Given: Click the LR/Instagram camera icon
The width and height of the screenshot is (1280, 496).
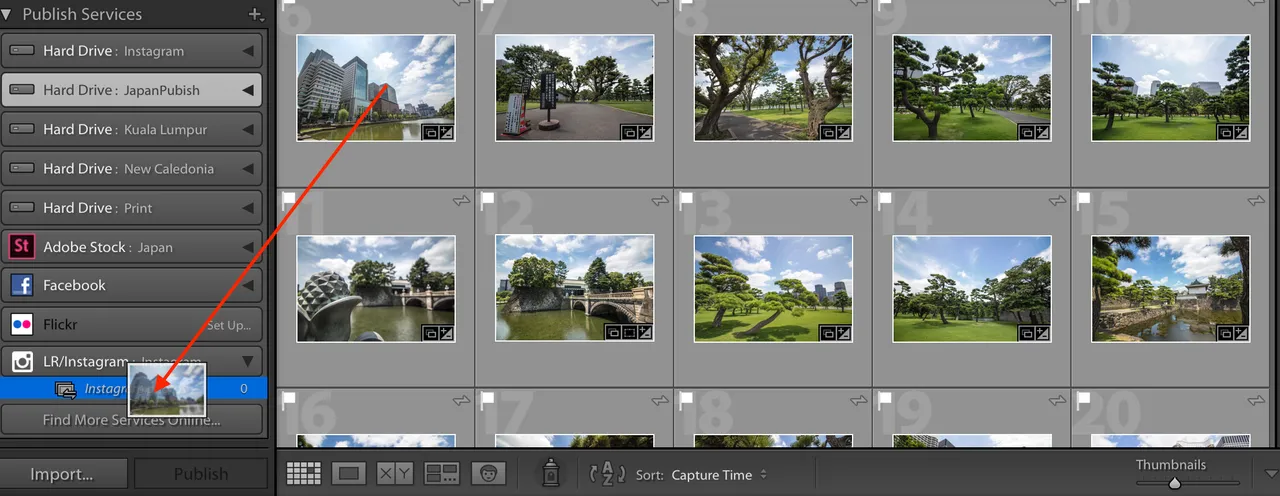Looking at the screenshot, I should pos(22,362).
